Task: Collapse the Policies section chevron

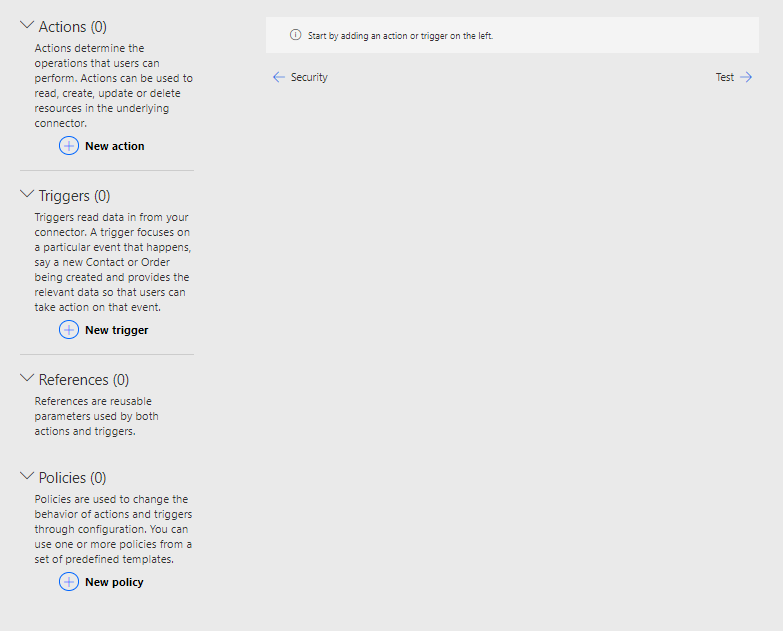Action: [x=27, y=477]
